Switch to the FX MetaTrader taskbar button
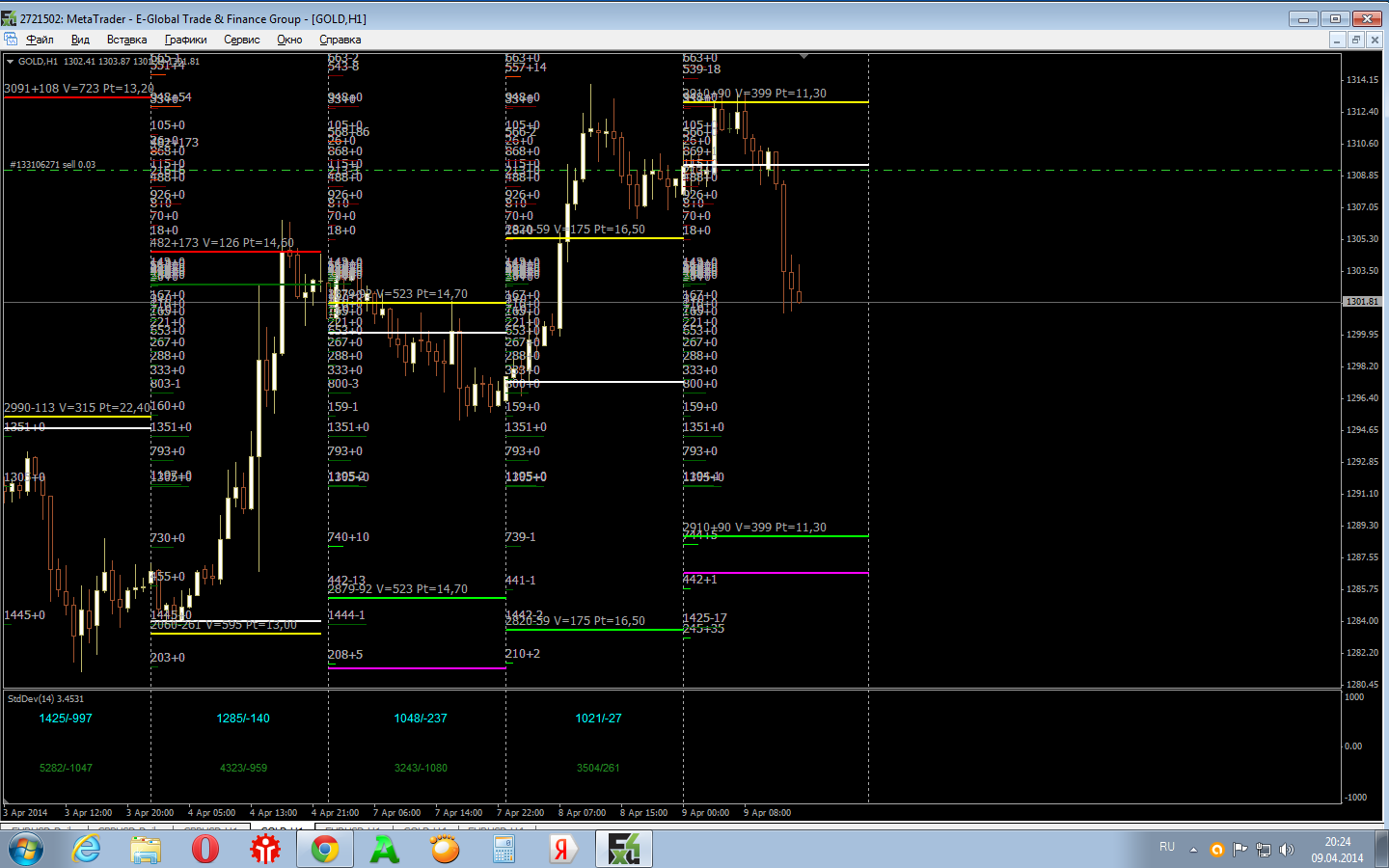 [x=624, y=850]
